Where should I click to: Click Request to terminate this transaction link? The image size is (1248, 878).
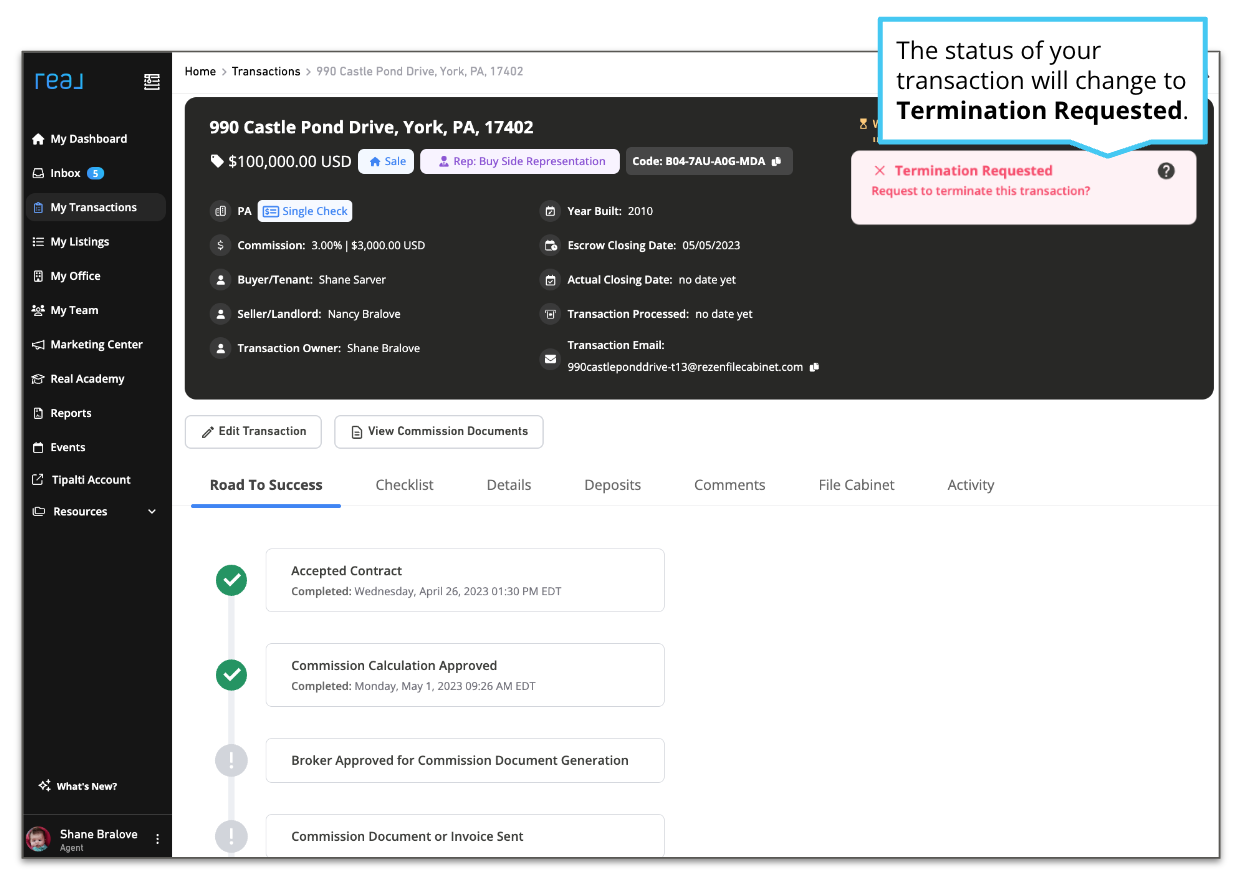pyautogui.click(x=980, y=191)
